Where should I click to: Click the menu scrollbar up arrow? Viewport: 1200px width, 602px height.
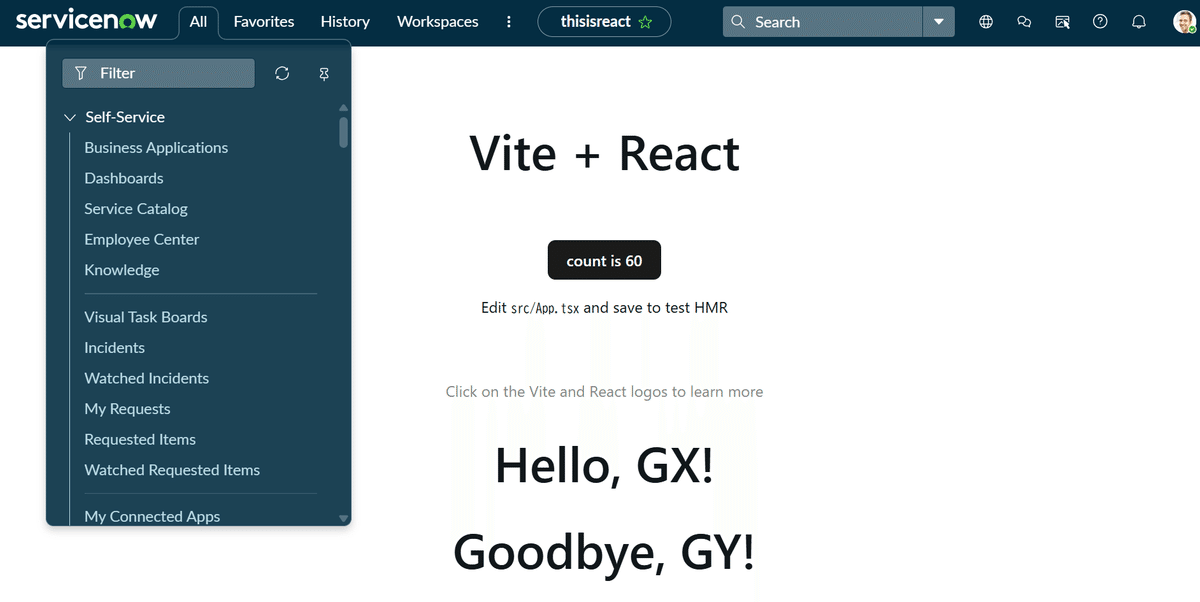tap(344, 107)
